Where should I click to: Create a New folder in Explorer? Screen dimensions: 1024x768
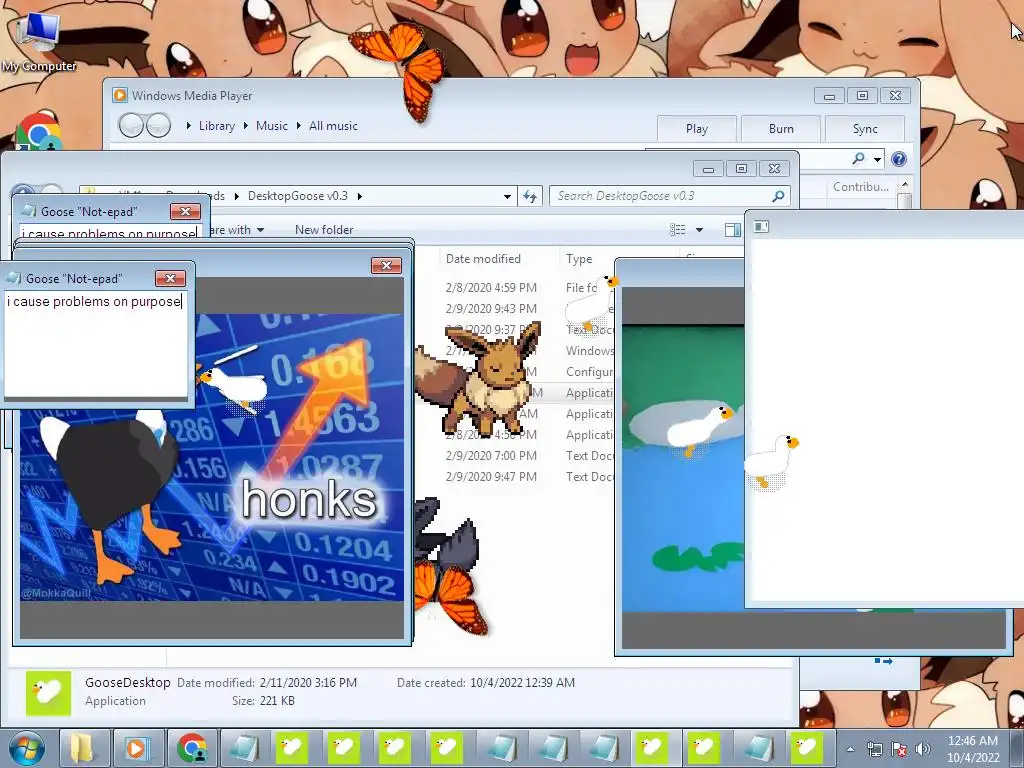(x=324, y=230)
